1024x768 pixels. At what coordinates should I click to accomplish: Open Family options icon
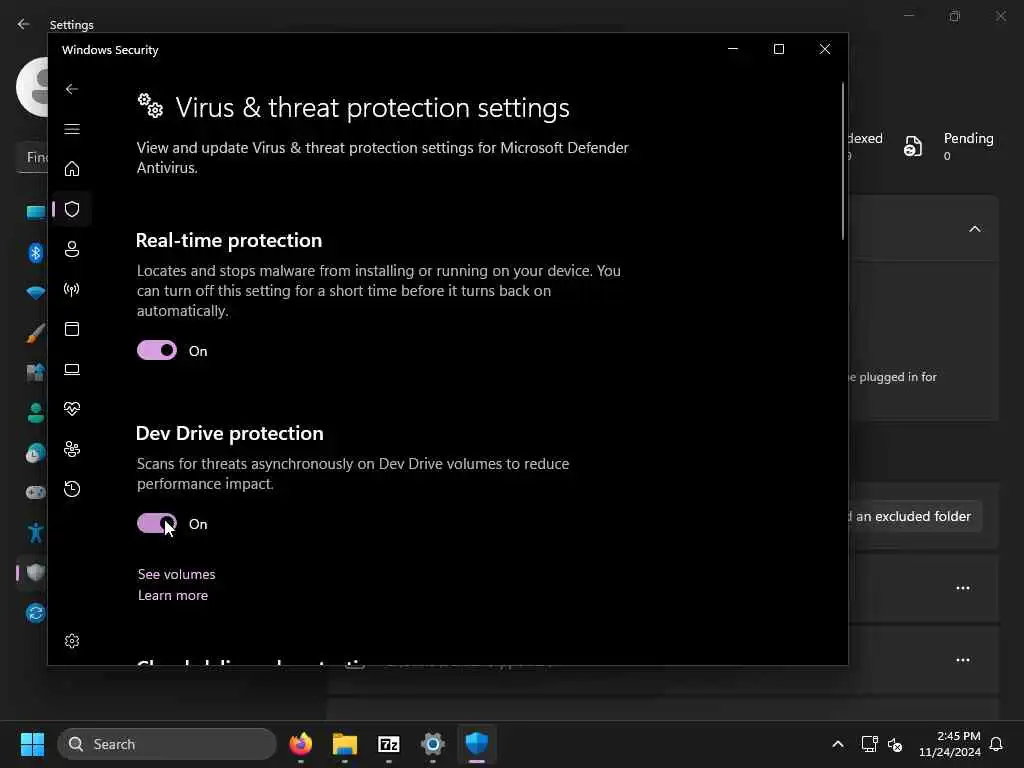[72, 449]
